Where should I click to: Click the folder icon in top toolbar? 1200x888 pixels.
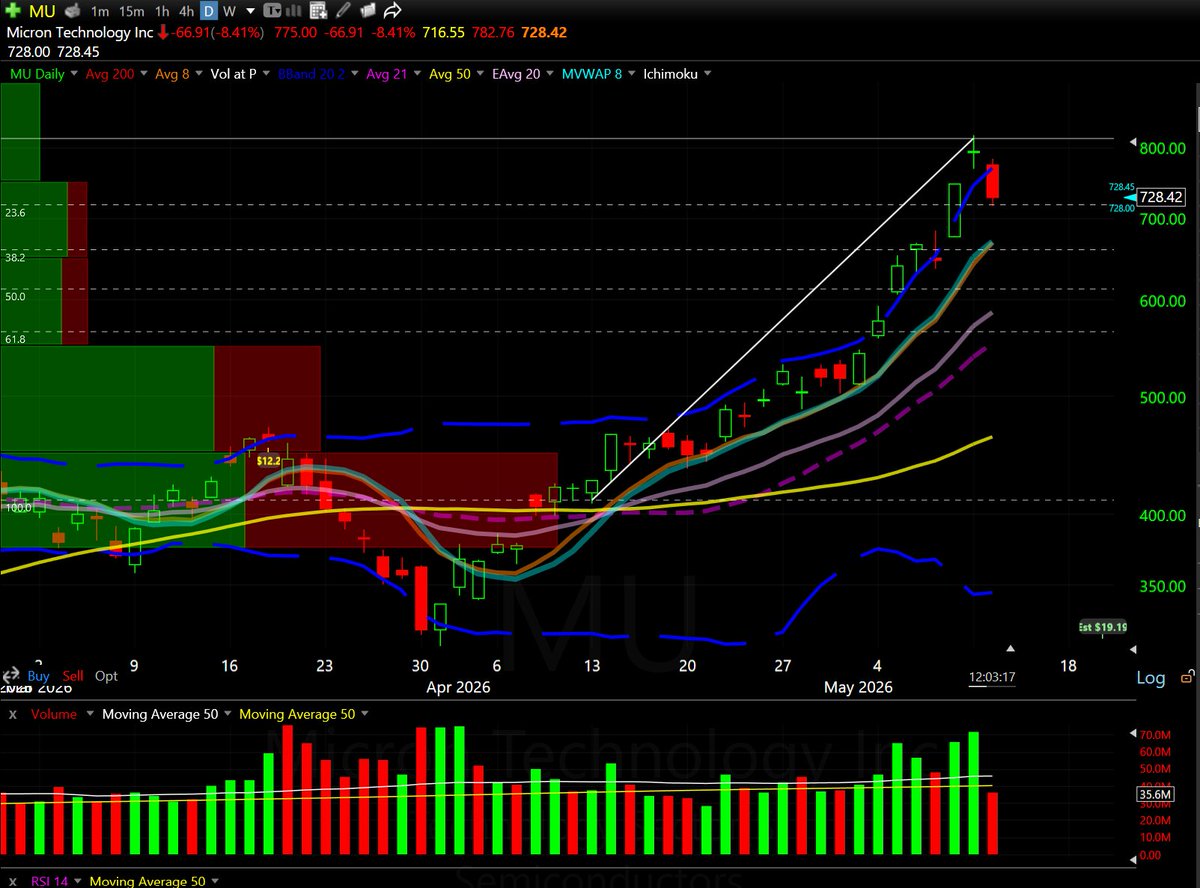367,11
